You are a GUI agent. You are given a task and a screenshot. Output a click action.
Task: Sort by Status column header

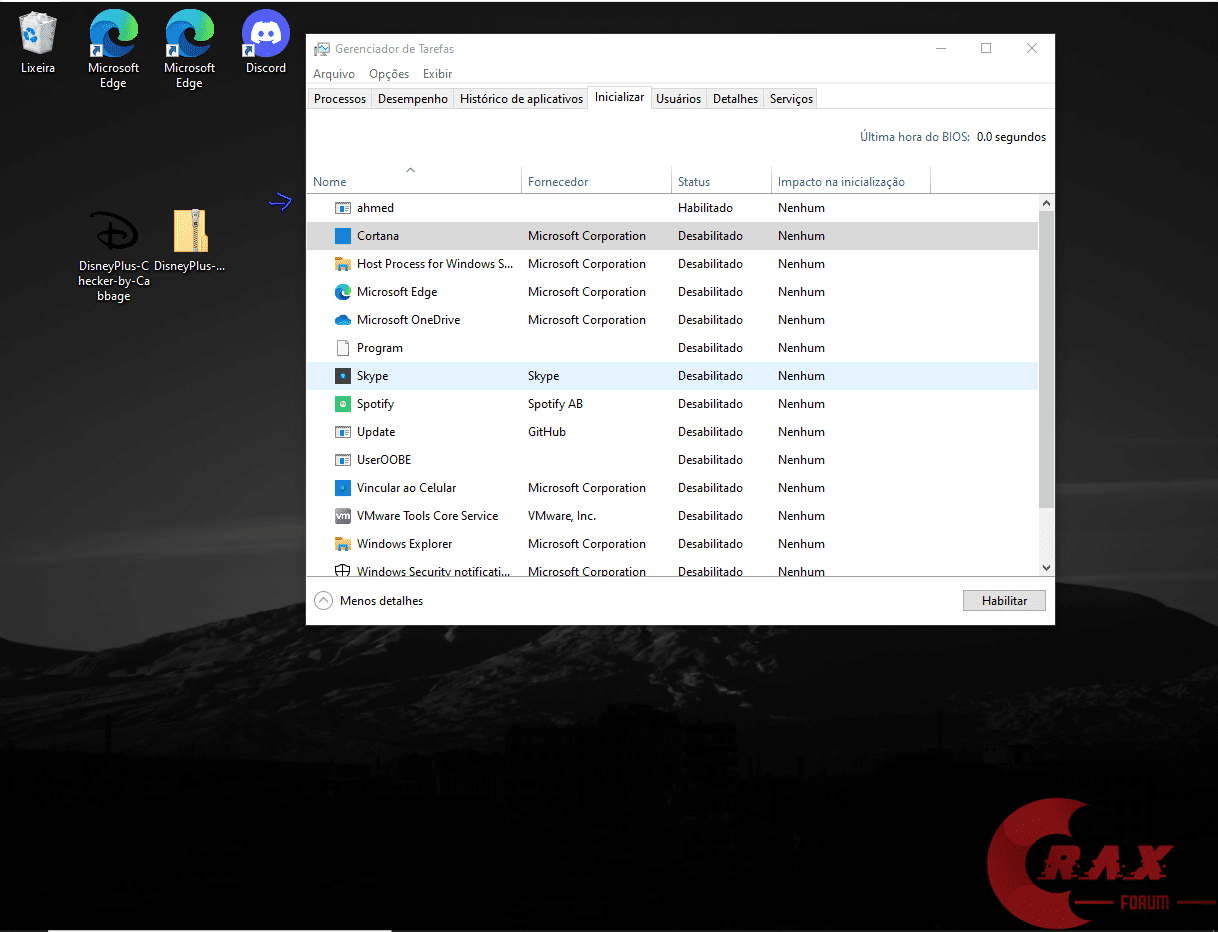click(694, 182)
